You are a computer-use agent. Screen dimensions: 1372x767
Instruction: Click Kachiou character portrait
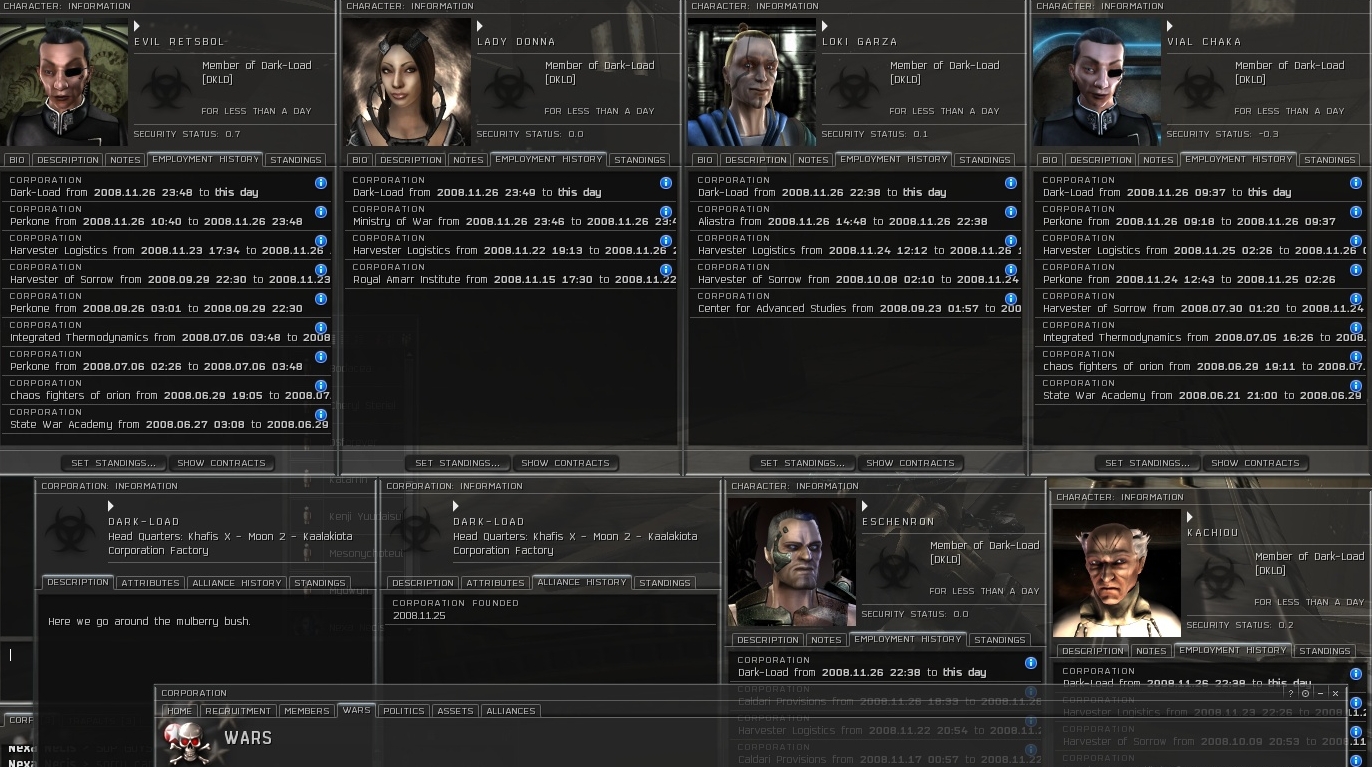[1117, 573]
